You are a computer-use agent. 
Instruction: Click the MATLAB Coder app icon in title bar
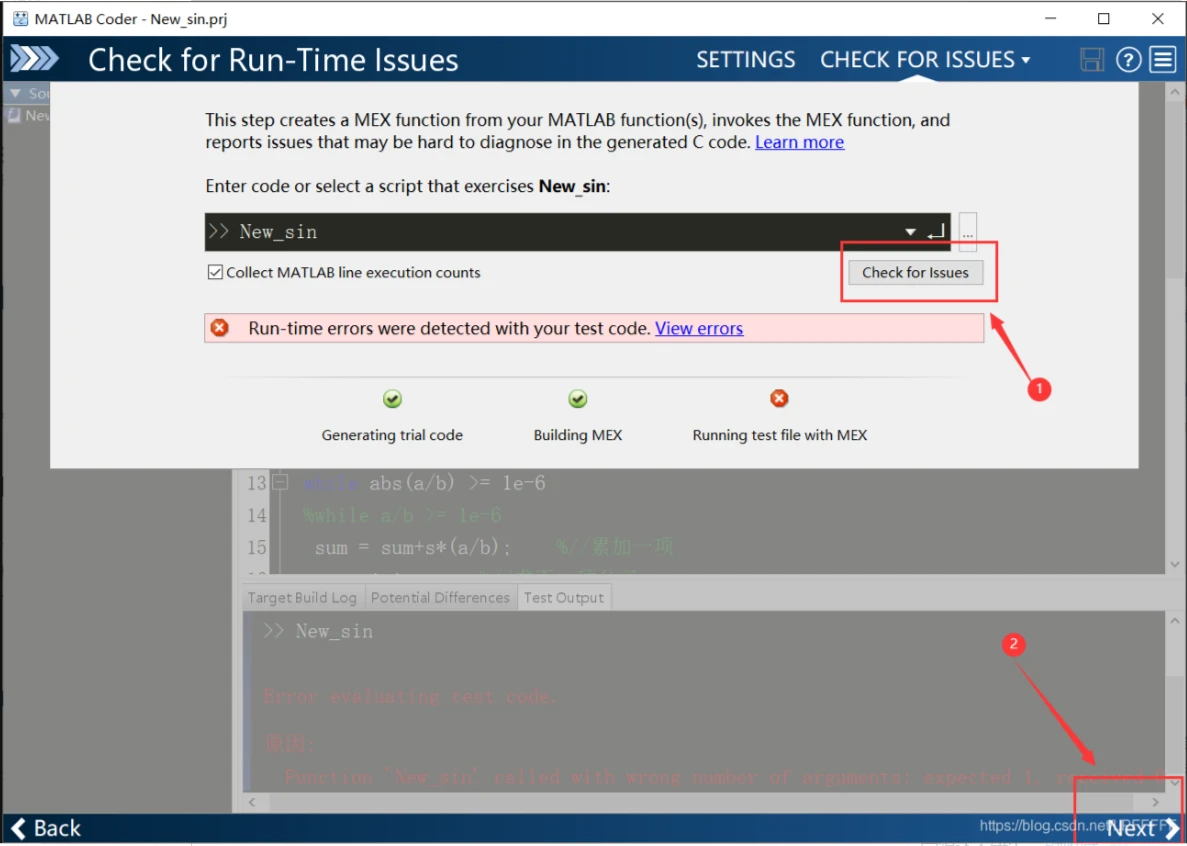click(20, 19)
